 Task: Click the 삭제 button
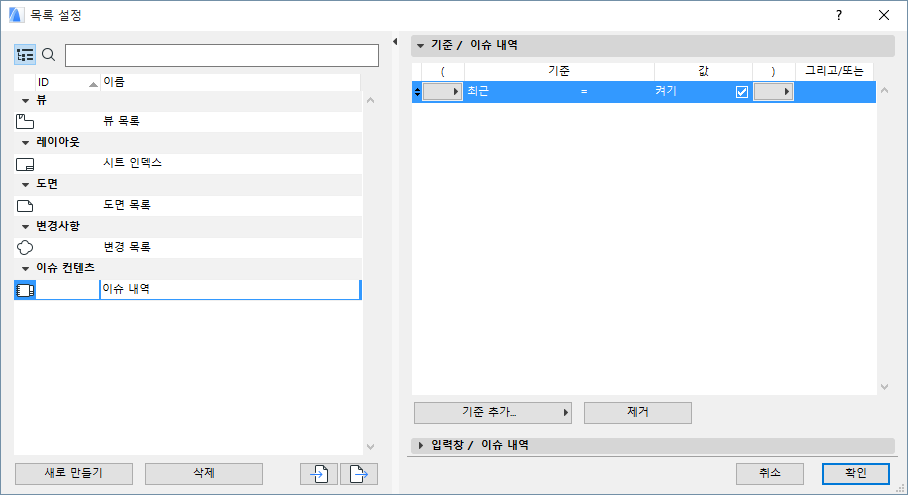point(204,474)
